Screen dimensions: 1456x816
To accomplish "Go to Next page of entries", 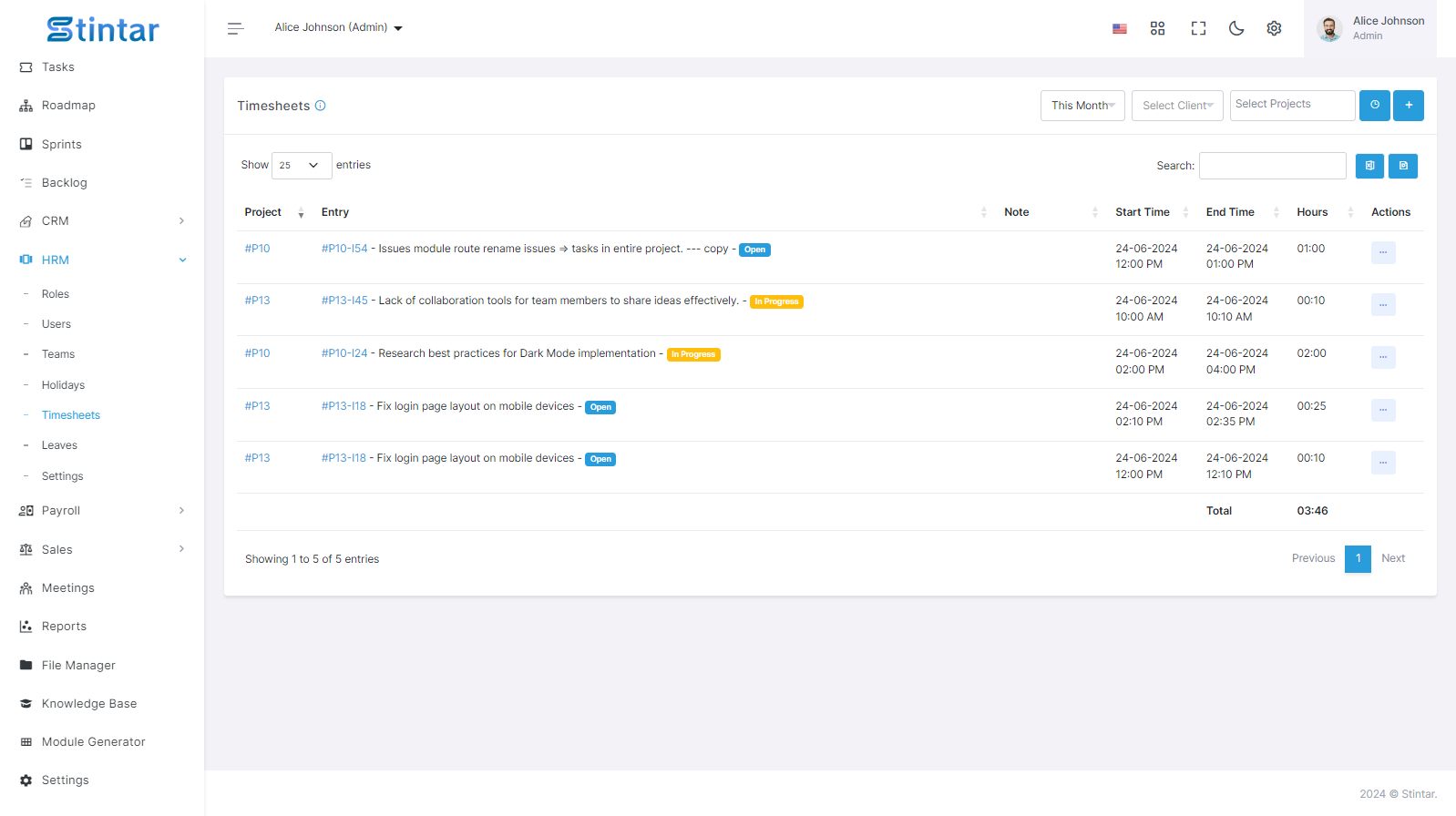I will pyautogui.click(x=1393, y=558).
